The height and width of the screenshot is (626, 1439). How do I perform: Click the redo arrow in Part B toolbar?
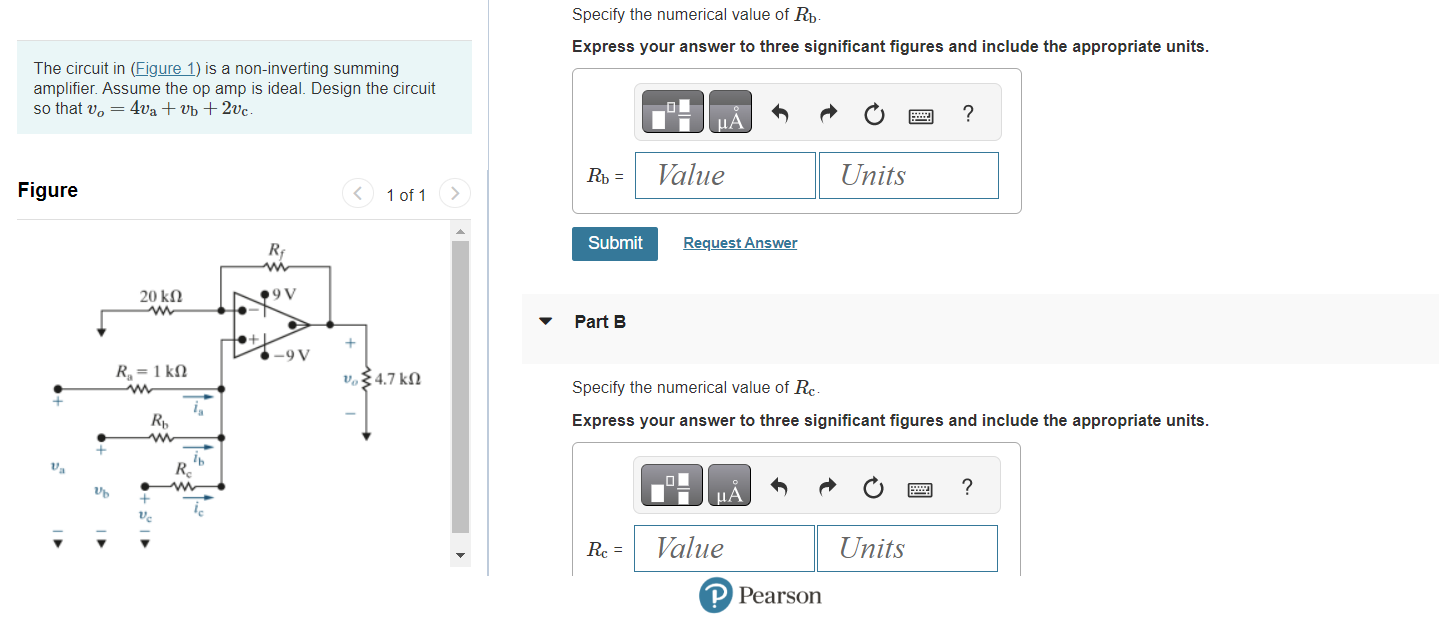(x=827, y=487)
